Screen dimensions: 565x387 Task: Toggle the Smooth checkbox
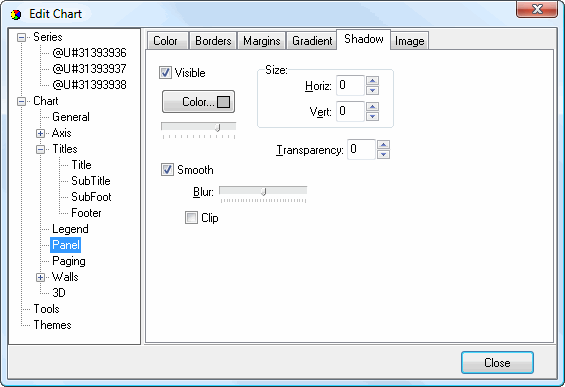click(167, 169)
